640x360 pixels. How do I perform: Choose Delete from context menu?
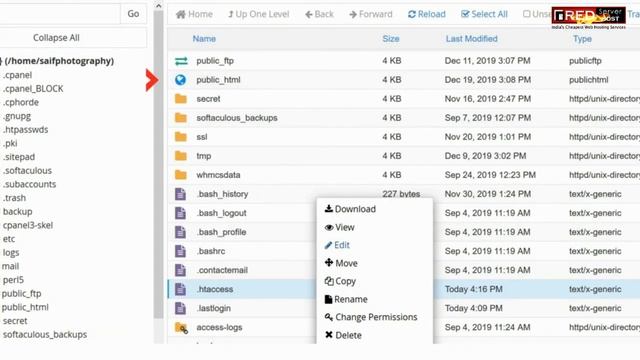(x=343, y=335)
